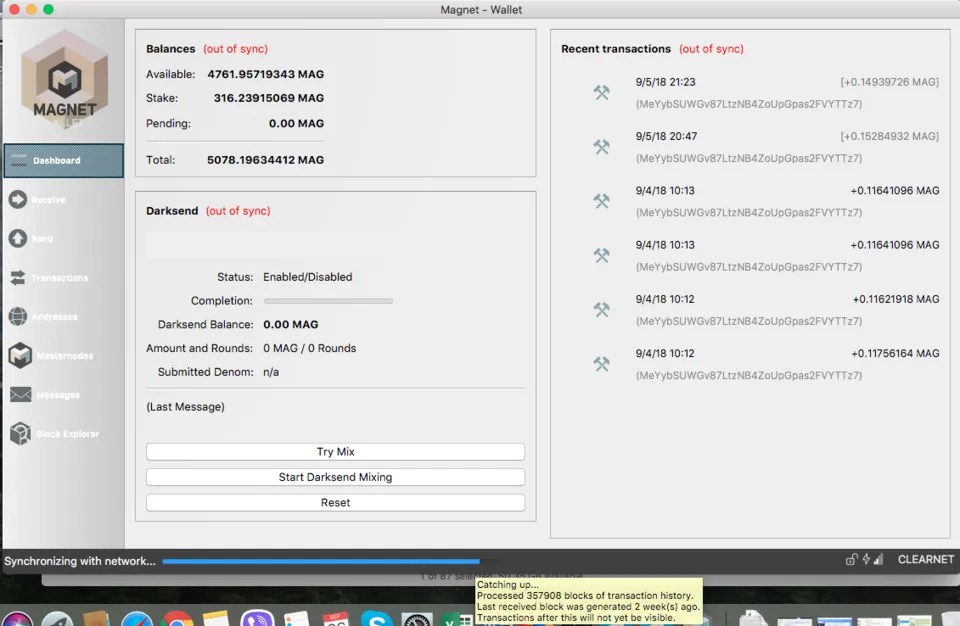Image resolution: width=960 pixels, height=626 pixels.
Task: Click the Balances out of sync warning
Action: click(x=236, y=49)
